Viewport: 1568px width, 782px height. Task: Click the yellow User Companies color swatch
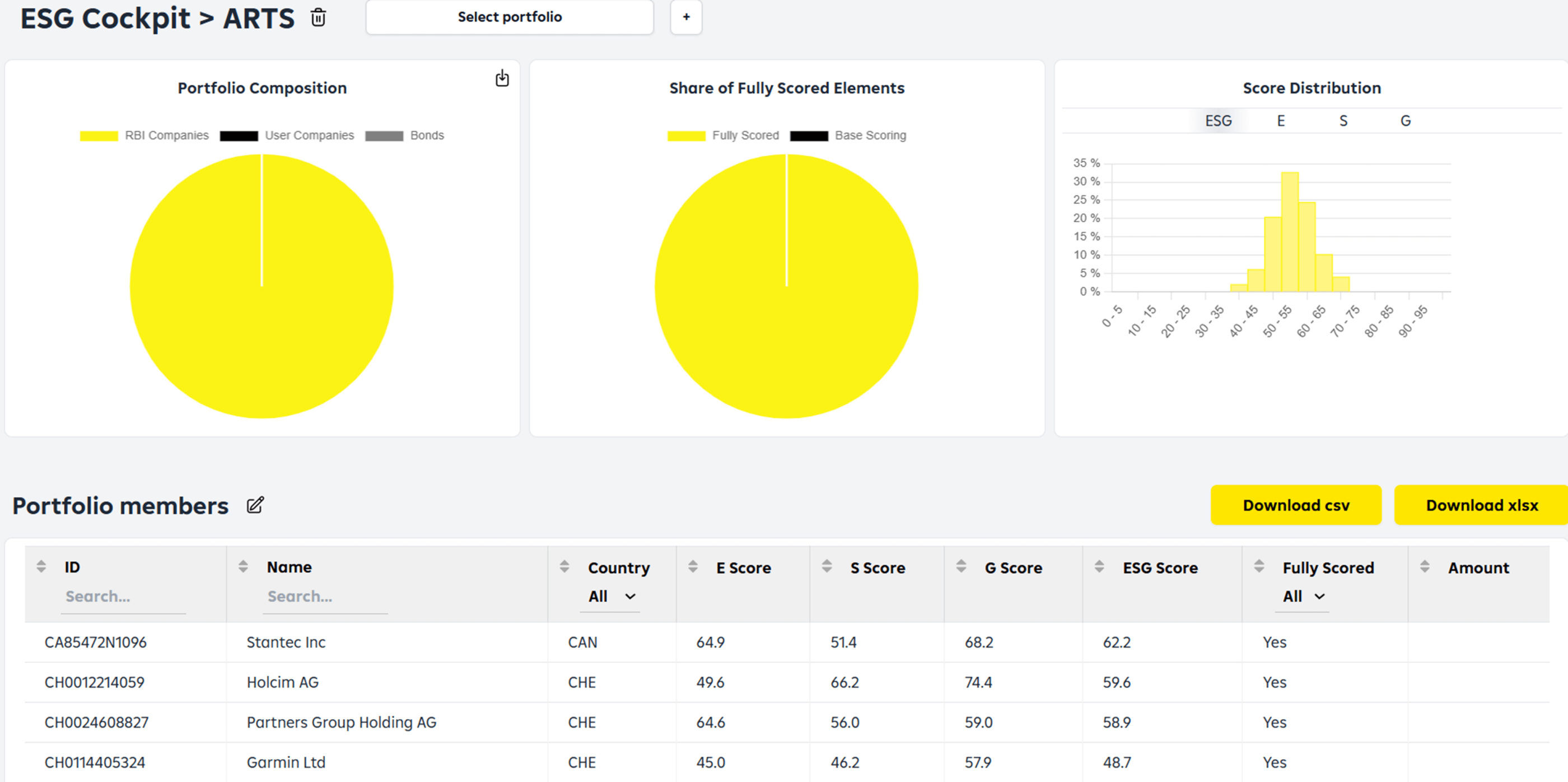[239, 135]
